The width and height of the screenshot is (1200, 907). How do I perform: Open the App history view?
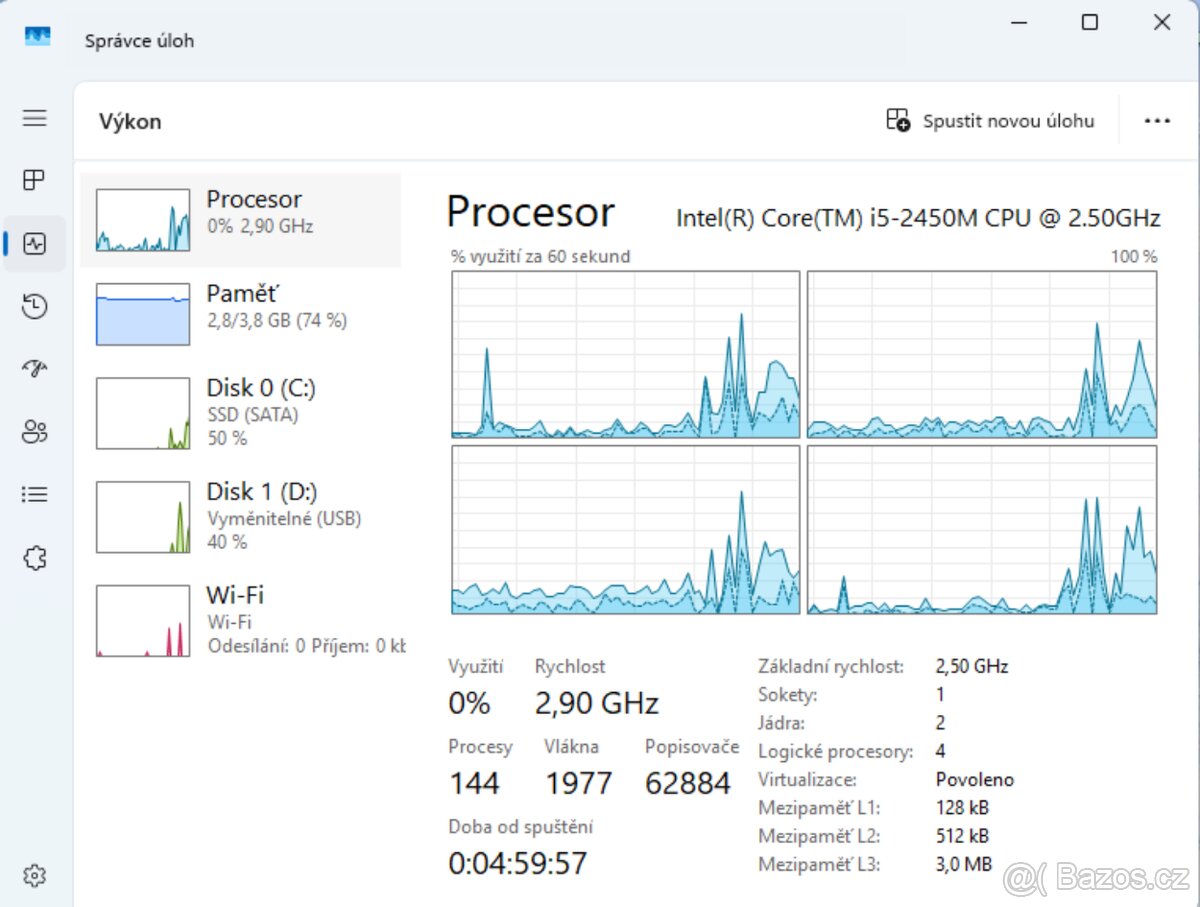pyautogui.click(x=34, y=306)
